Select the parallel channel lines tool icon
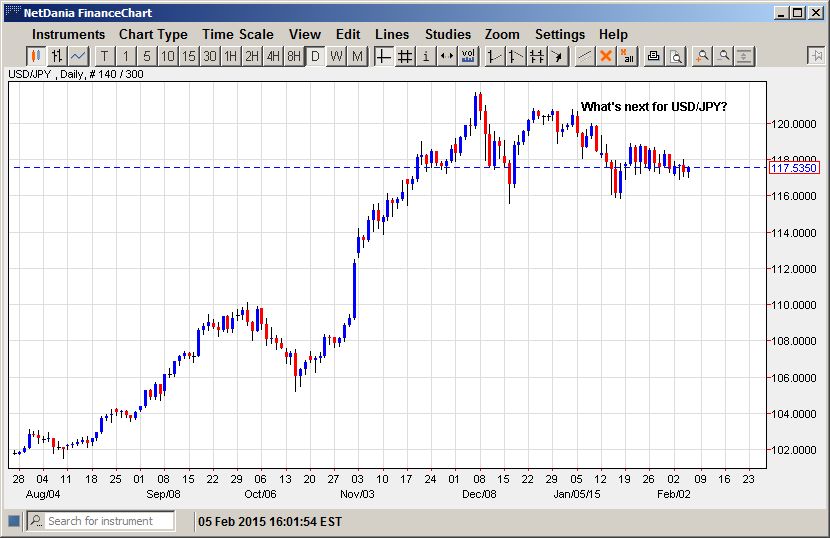Screen dimensions: 830x538 click(537, 56)
